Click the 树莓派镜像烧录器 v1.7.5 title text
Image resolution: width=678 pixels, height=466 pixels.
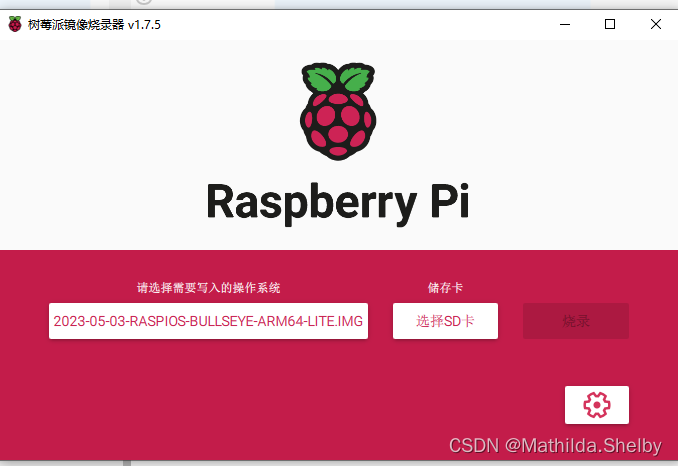click(94, 25)
